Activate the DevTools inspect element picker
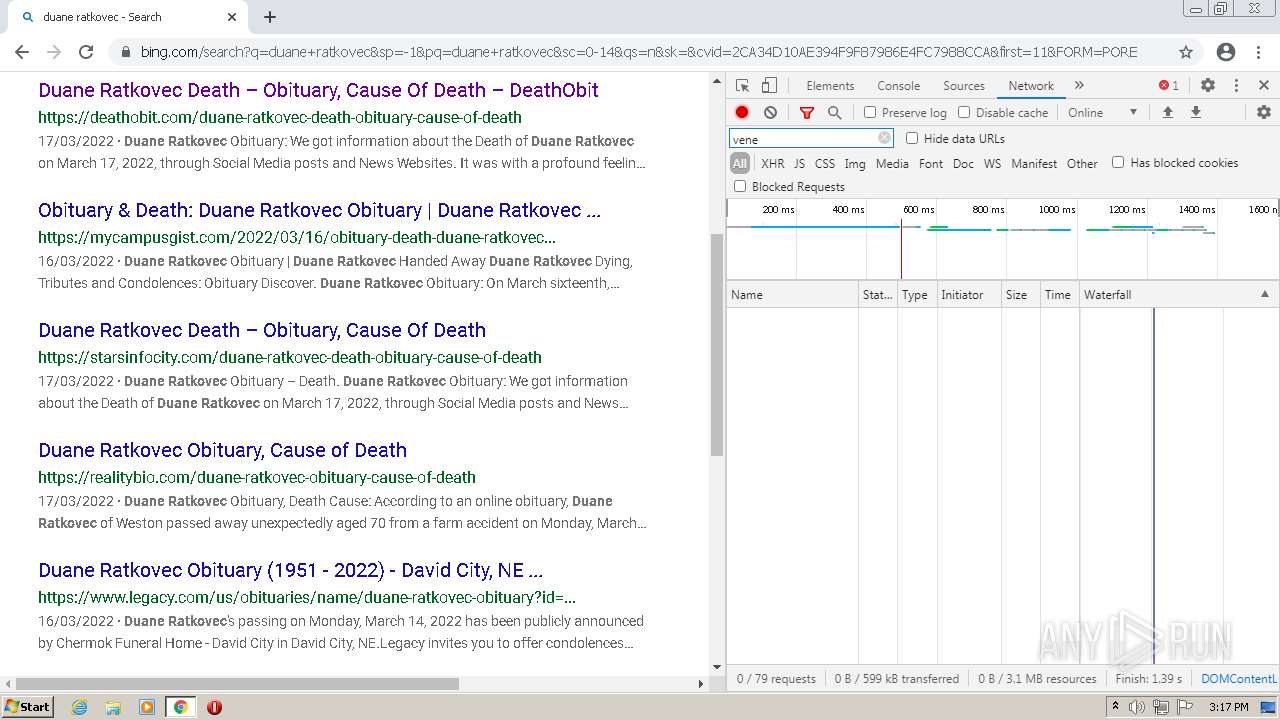The height and width of the screenshot is (720, 1280). (742, 86)
